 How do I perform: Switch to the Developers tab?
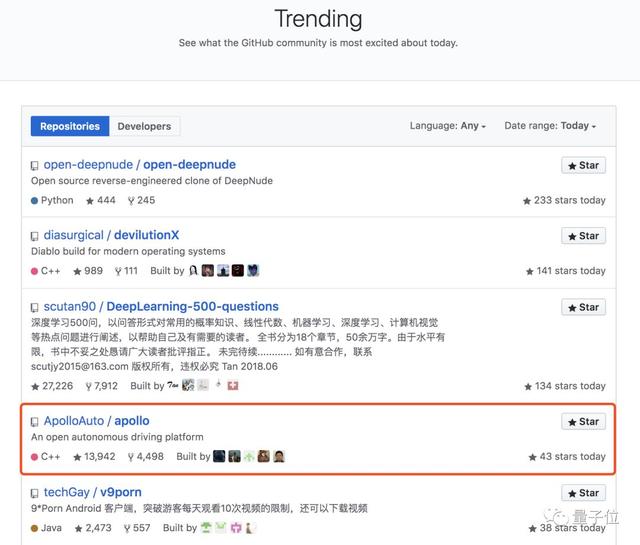(144, 126)
